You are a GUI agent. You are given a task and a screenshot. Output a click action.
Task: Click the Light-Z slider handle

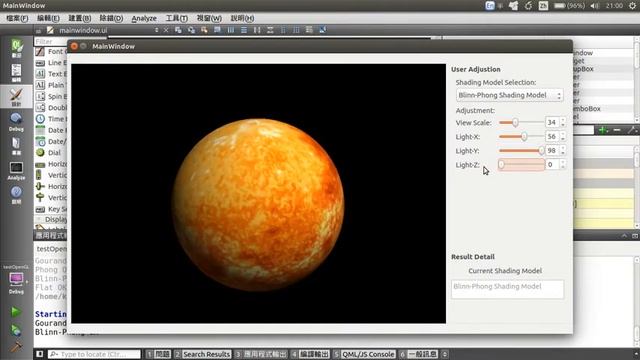pos(501,164)
